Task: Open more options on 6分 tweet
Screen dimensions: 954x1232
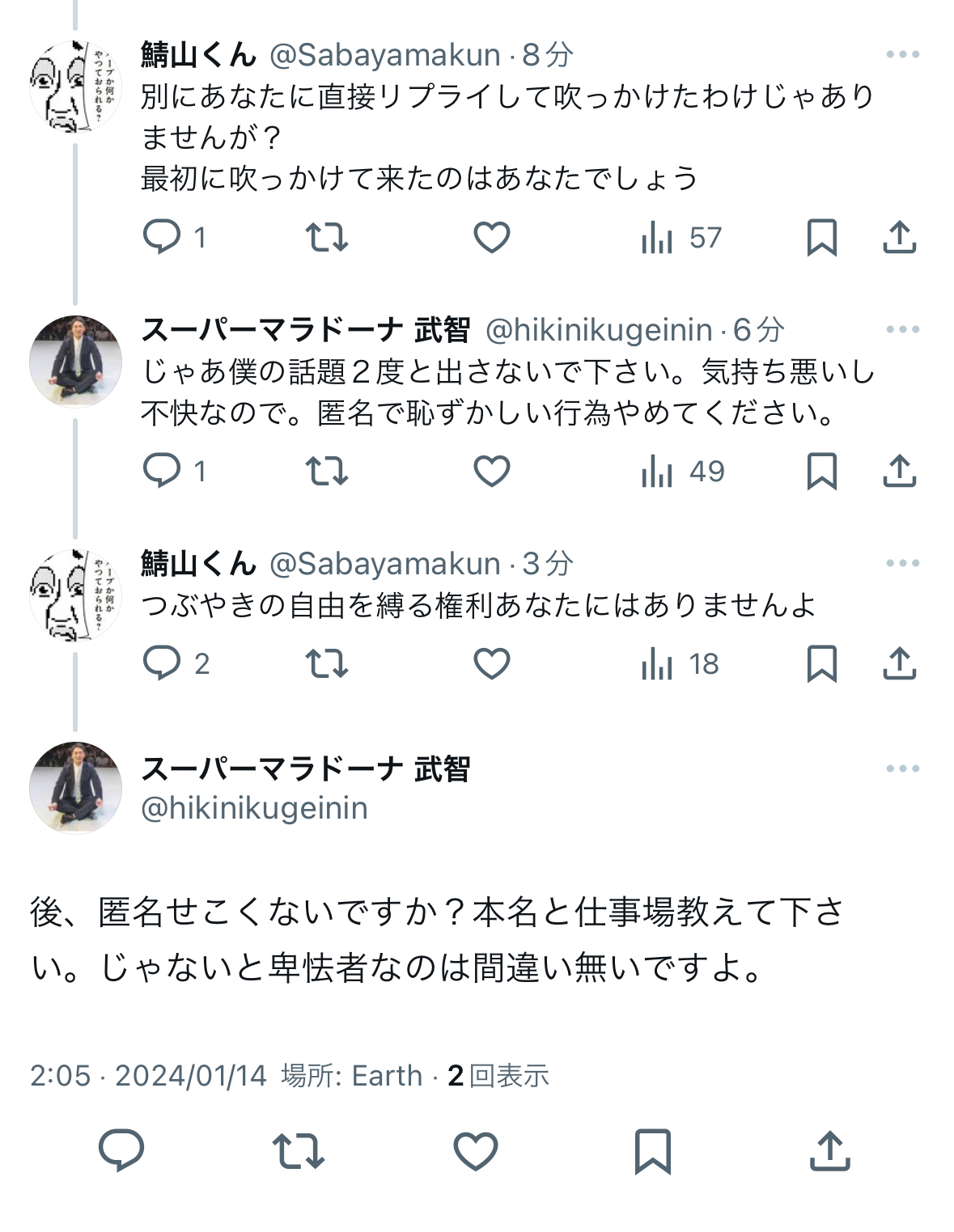Action: coord(902,329)
